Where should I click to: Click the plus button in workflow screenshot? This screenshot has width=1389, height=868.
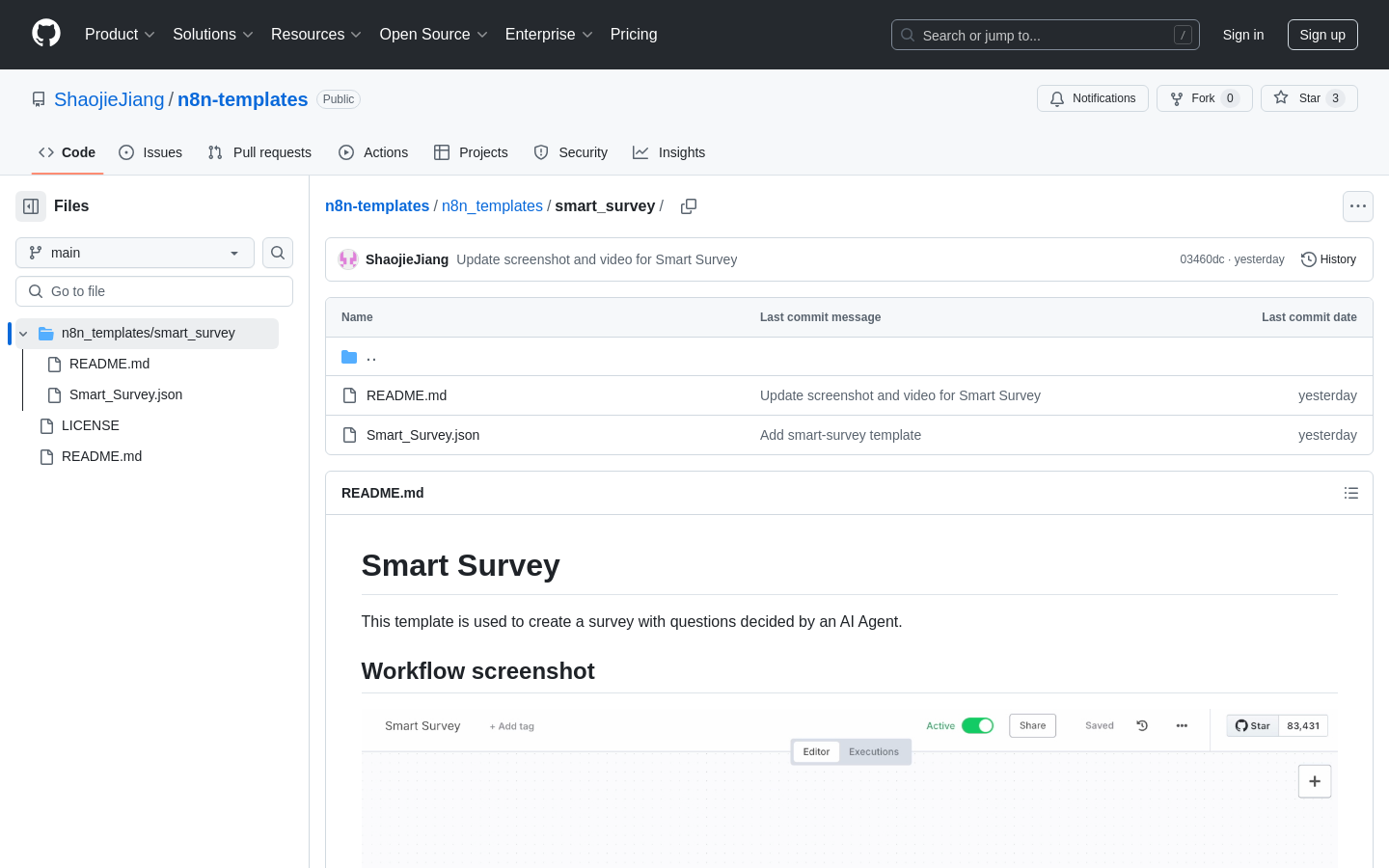pyautogui.click(x=1315, y=781)
